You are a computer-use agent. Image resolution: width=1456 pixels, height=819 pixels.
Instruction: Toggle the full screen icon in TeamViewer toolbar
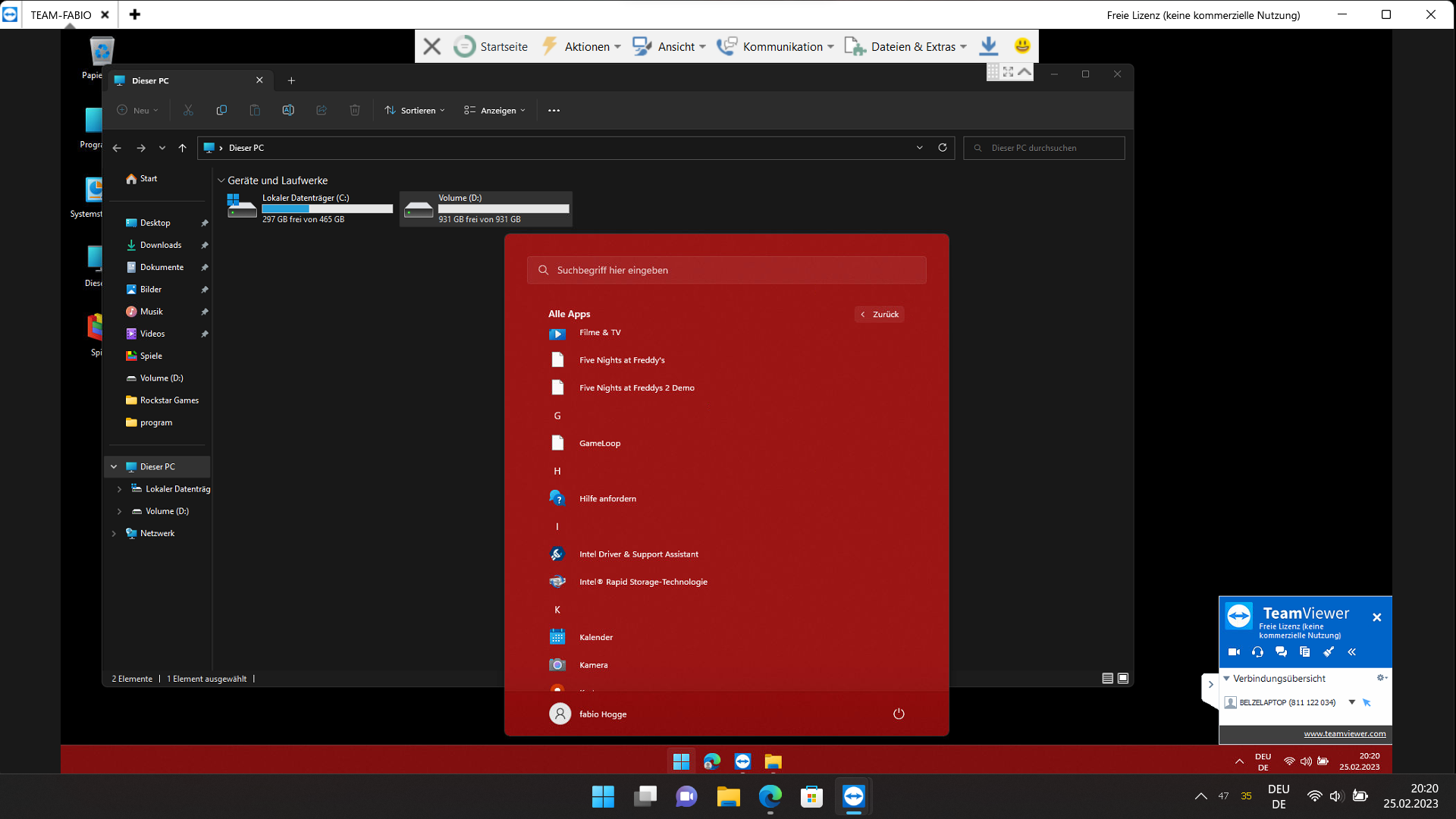[1008, 72]
